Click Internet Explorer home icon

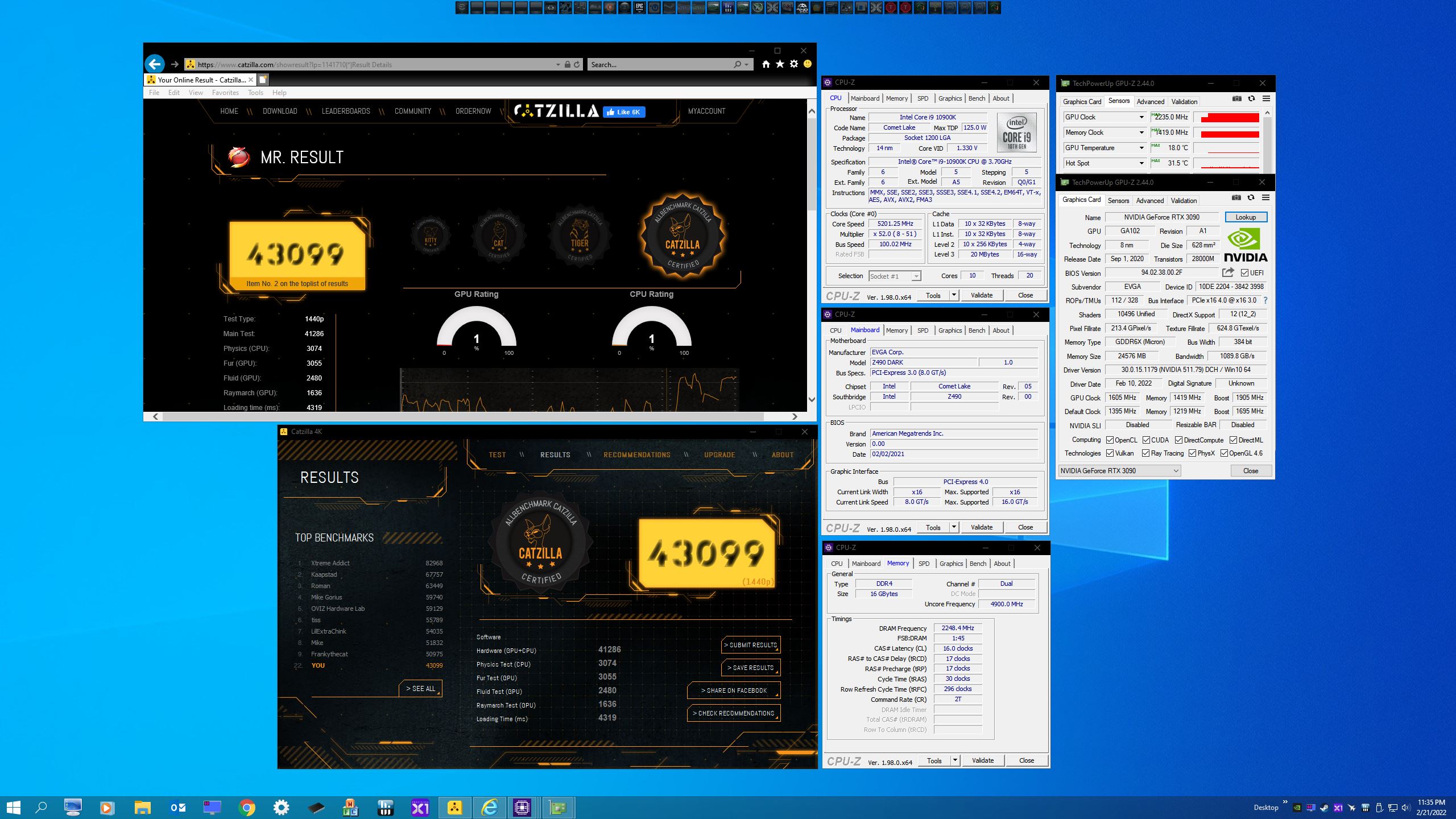click(x=766, y=64)
